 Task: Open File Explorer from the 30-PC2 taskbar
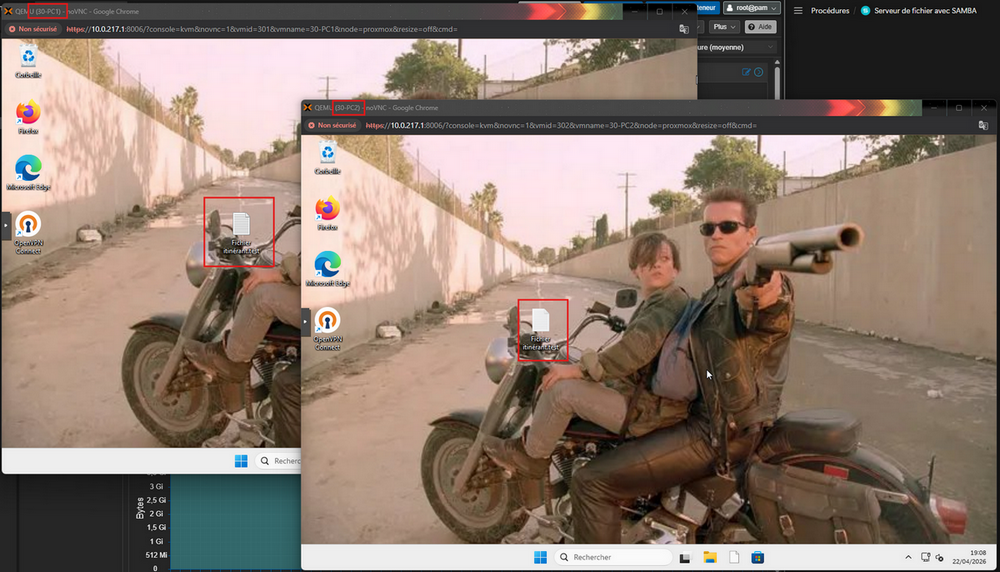tap(710, 557)
